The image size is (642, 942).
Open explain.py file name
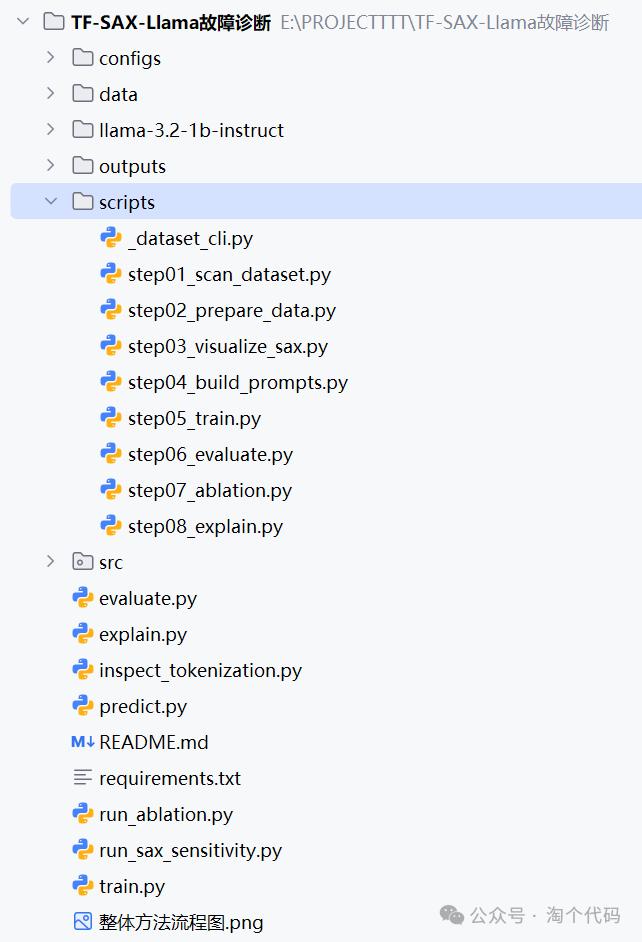pyautogui.click(x=143, y=635)
